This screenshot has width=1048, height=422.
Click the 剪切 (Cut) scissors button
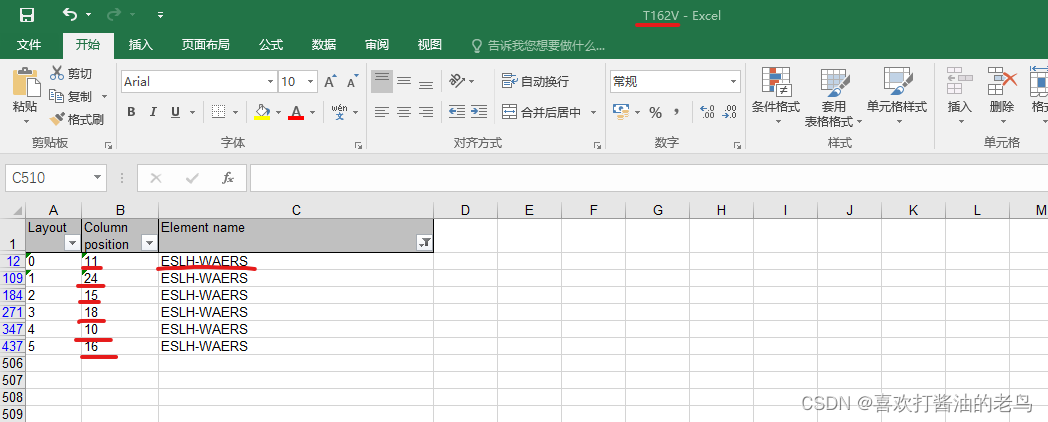coord(71,74)
